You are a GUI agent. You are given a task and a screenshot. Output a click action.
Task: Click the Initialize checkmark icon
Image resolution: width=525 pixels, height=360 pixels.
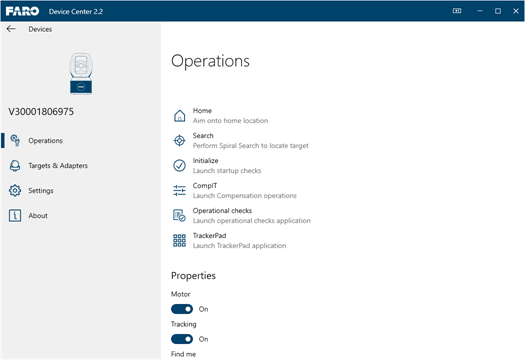[x=179, y=166]
